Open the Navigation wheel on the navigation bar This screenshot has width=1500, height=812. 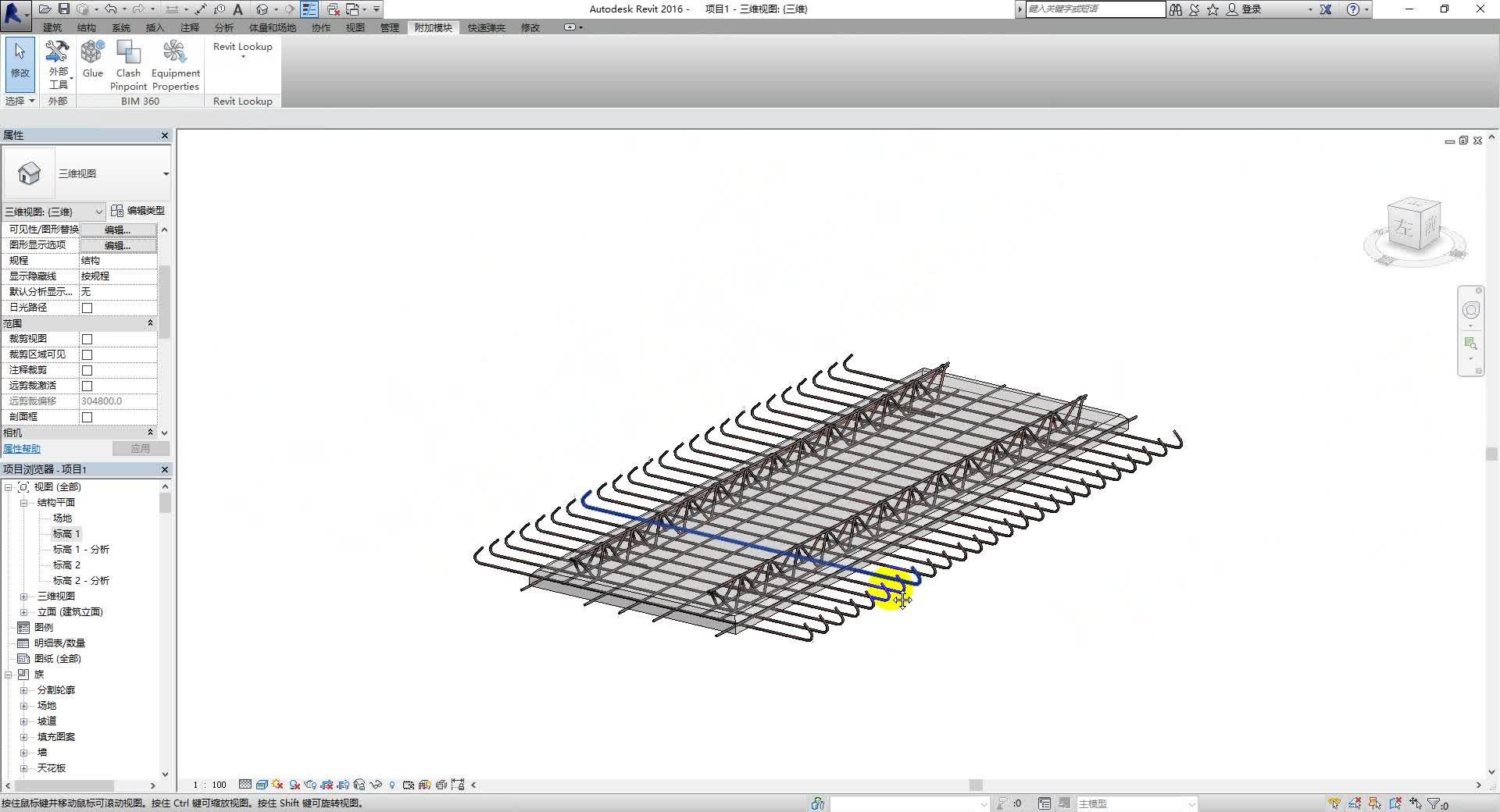[1470, 310]
